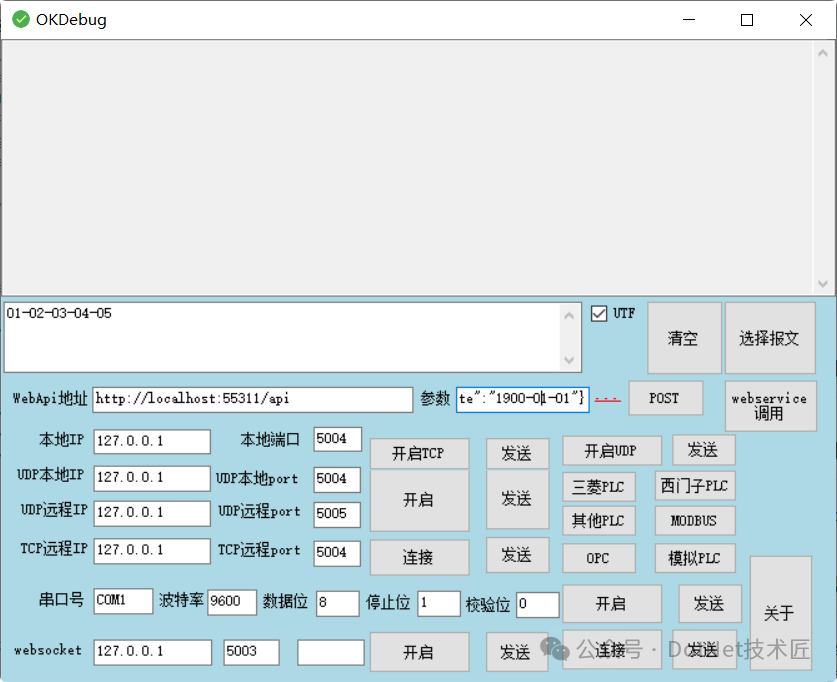The width and height of the screenshot is (837, 682).
Task: Click 连接 in the TCP远程port row
Action: pos(420,557)
